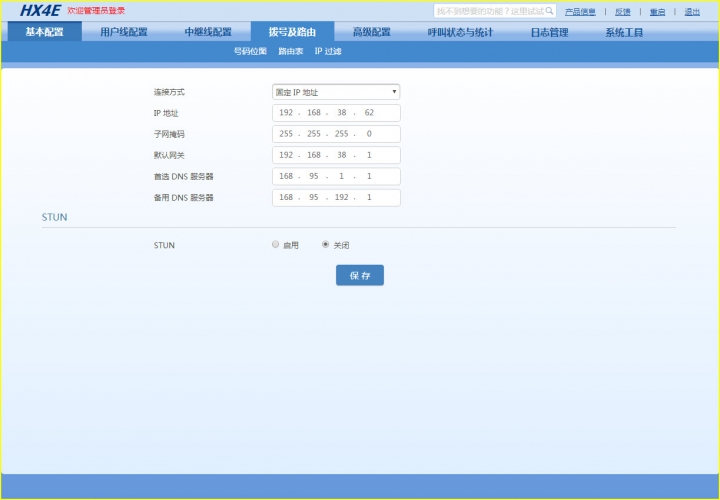Click the 默认网关 label
This screenshot has height=500, width=720.
click(x=169, y=156)
